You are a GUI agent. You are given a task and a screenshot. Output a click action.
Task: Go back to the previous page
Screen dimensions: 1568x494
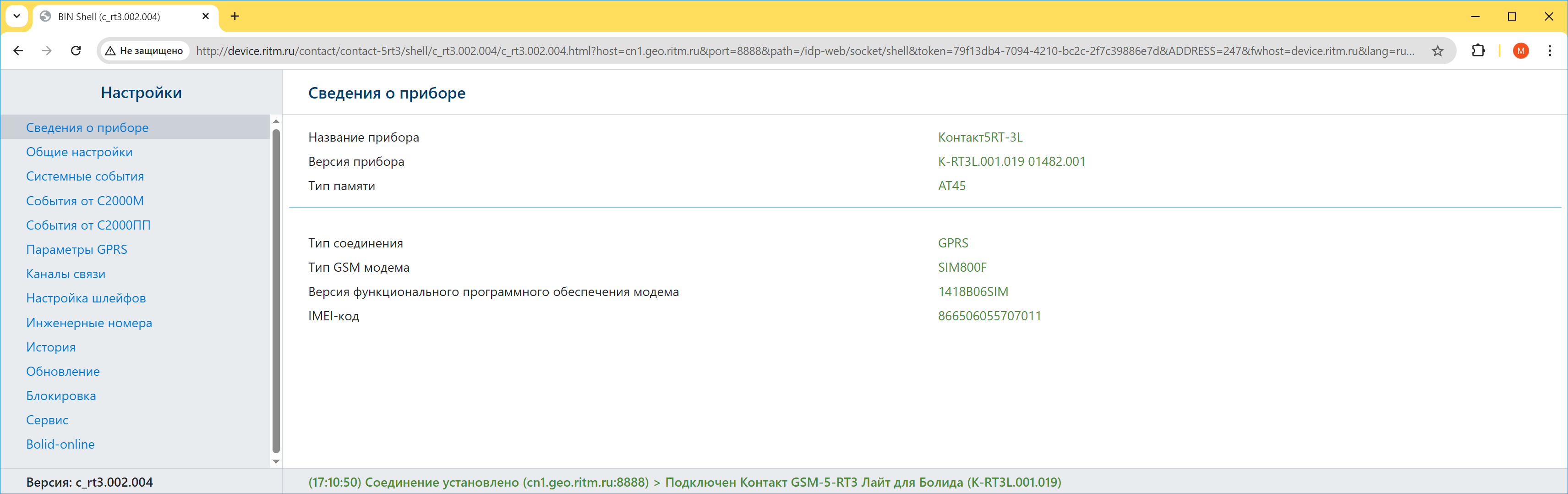pyautogui.click(x=18, y=50)
